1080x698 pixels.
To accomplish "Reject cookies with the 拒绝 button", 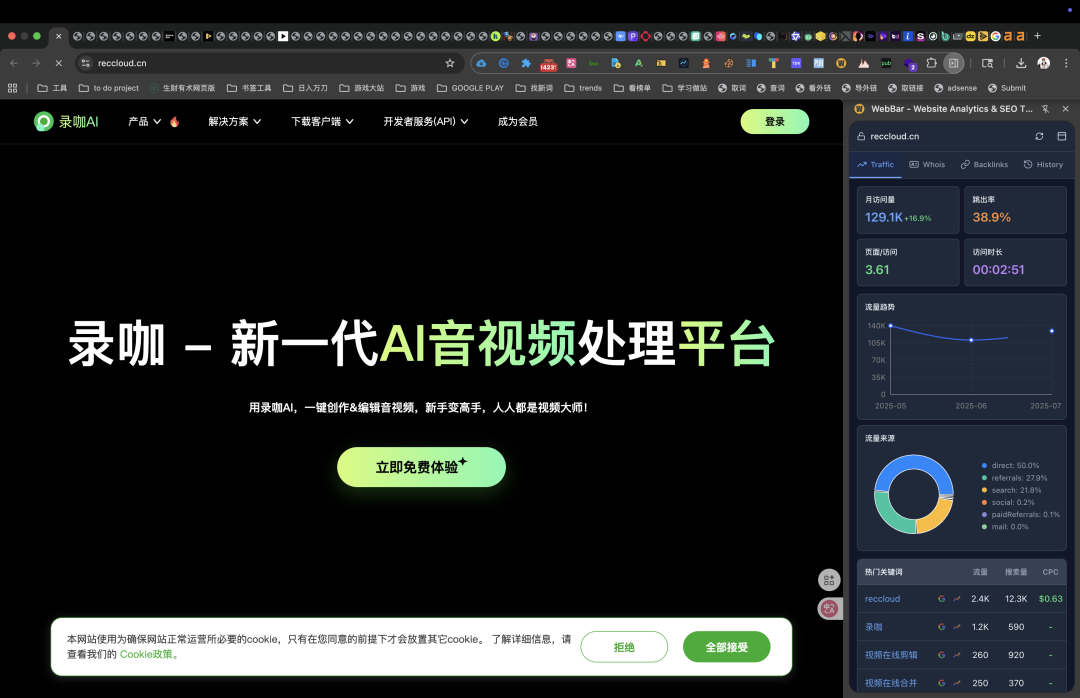I will (624, 647).
